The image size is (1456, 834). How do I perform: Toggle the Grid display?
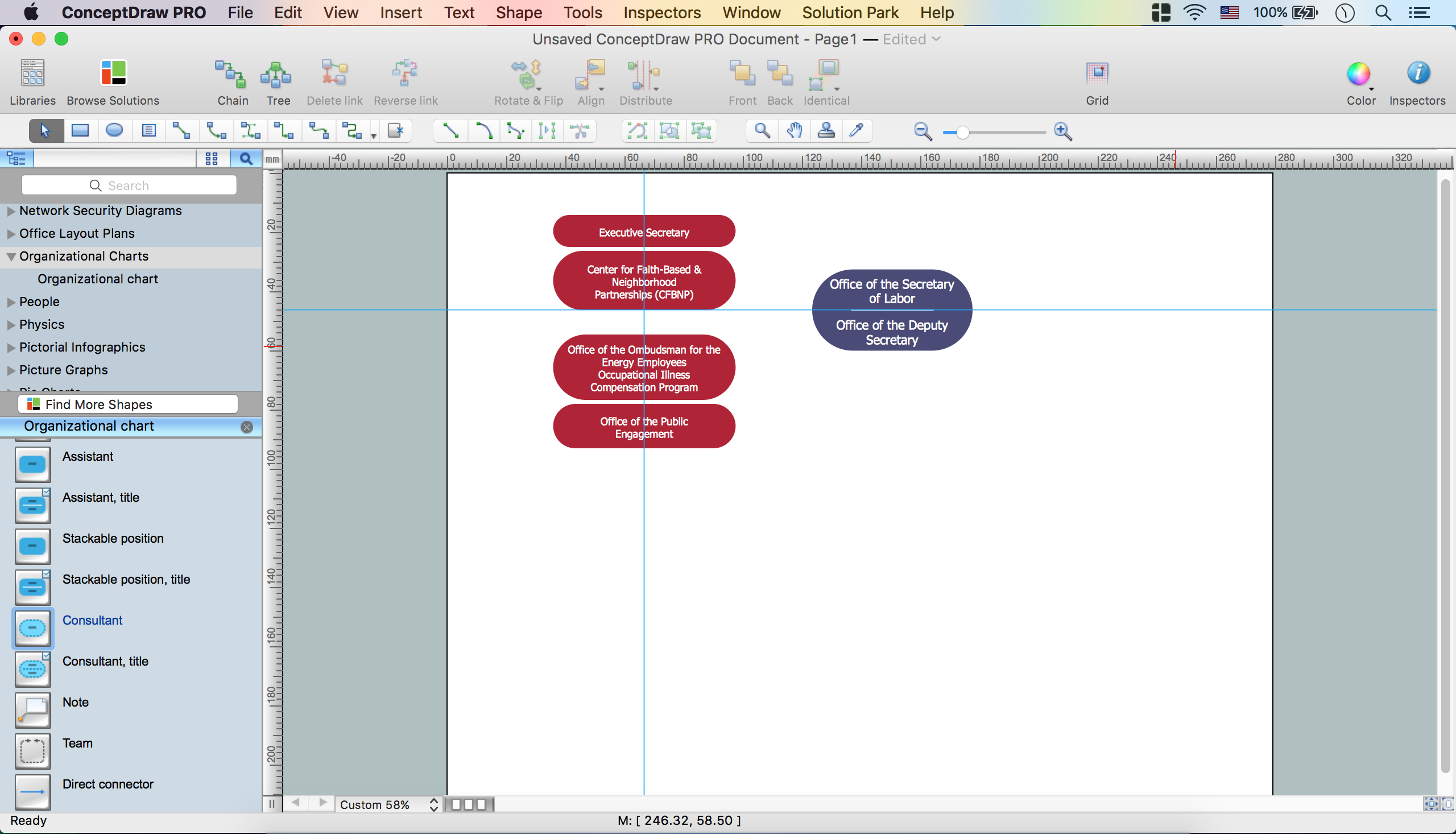(x=1097, y=73)
